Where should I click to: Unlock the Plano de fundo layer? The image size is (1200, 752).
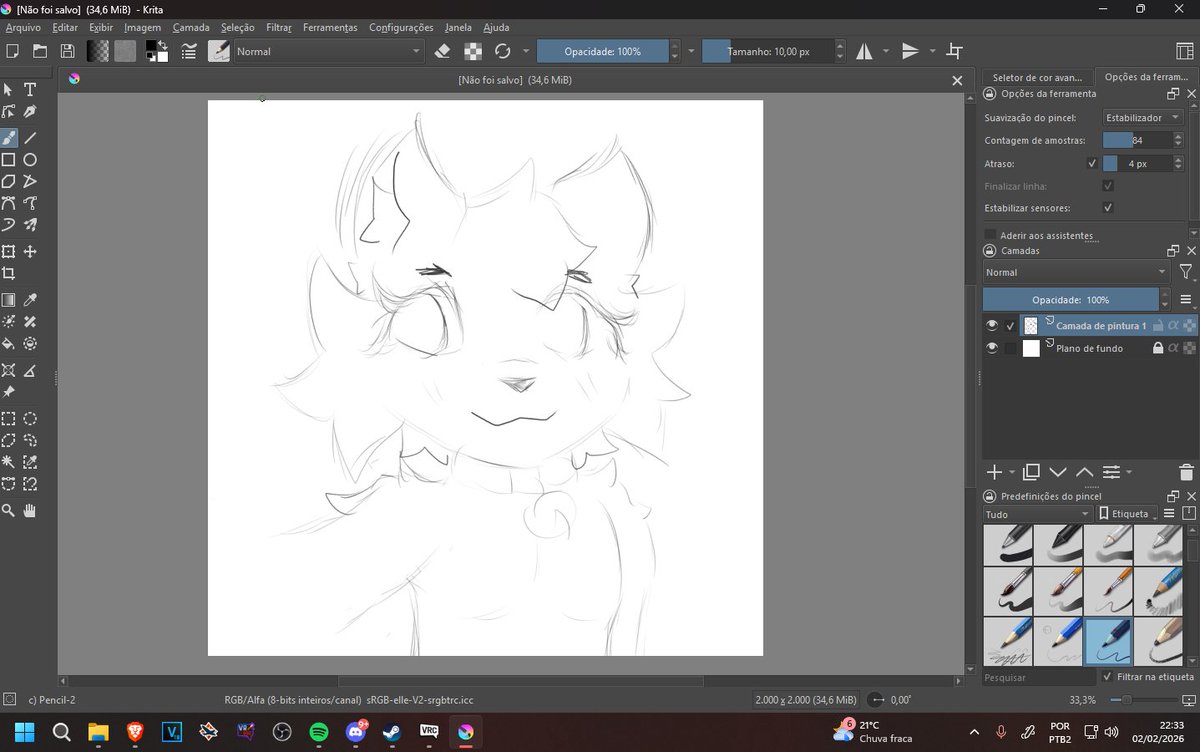pyautogui.click(x=1158, y=348)
